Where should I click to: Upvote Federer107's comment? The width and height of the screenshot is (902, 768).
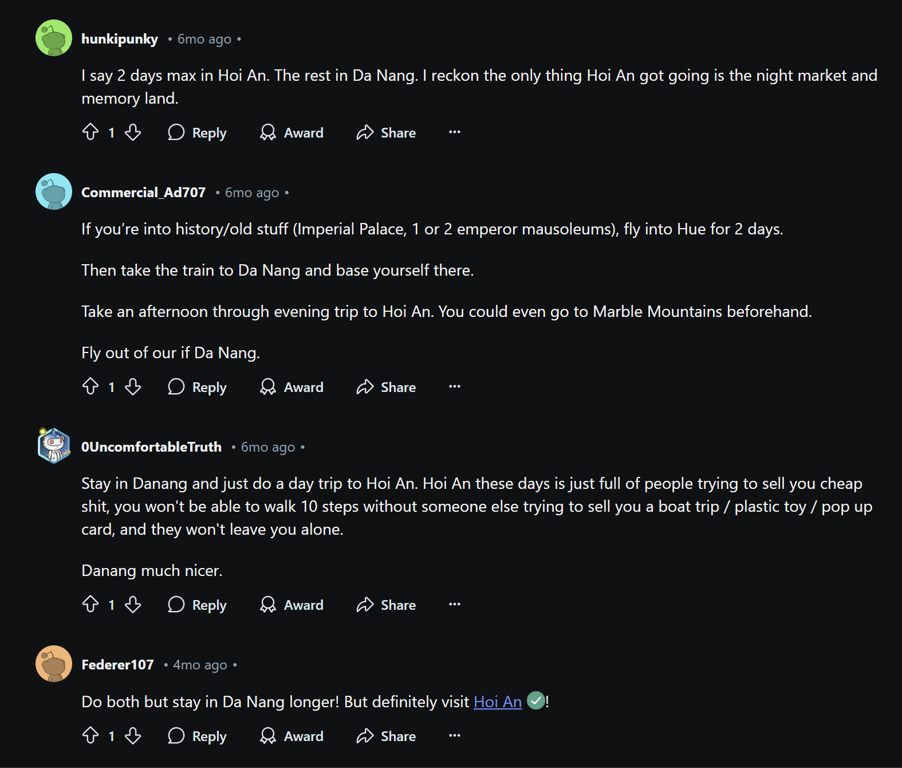click(90, 736)
